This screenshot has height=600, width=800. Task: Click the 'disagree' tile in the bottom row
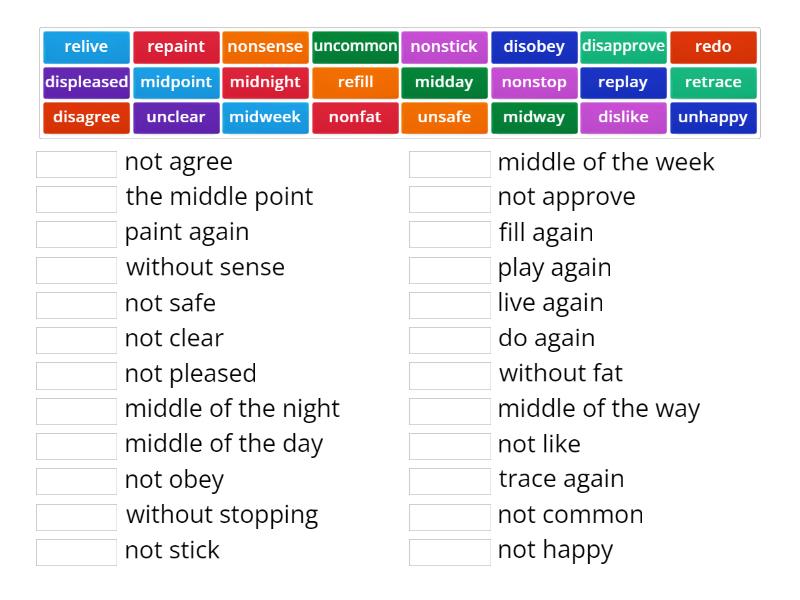(x=86, y=118)
